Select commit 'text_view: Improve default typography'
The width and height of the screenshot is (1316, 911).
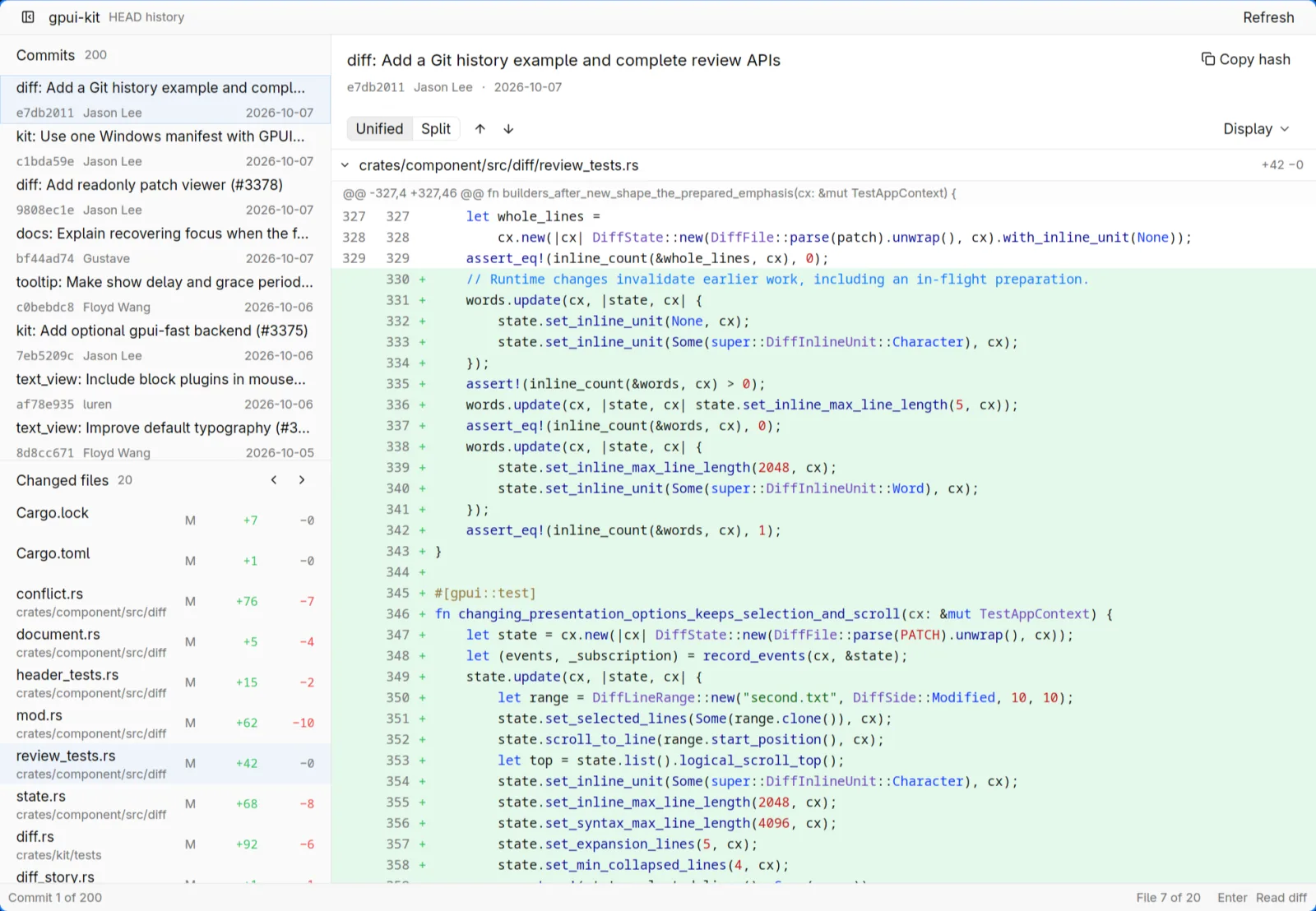(x=165, y=439)
